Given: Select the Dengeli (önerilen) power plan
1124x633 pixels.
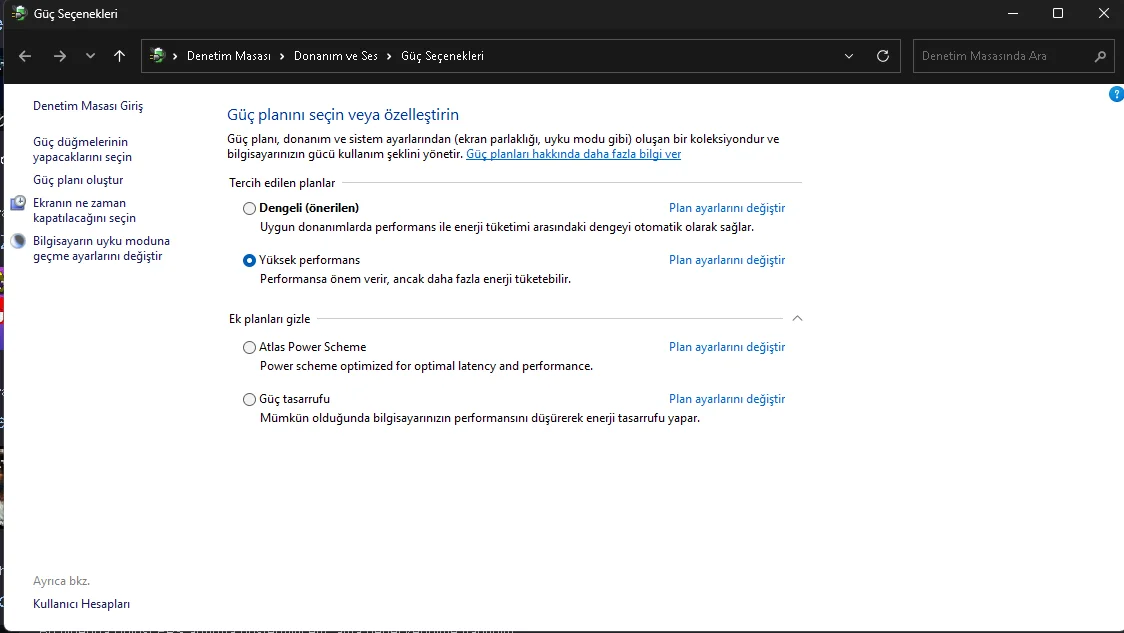Looking at the screenshot, I should (x=249, y=209).
